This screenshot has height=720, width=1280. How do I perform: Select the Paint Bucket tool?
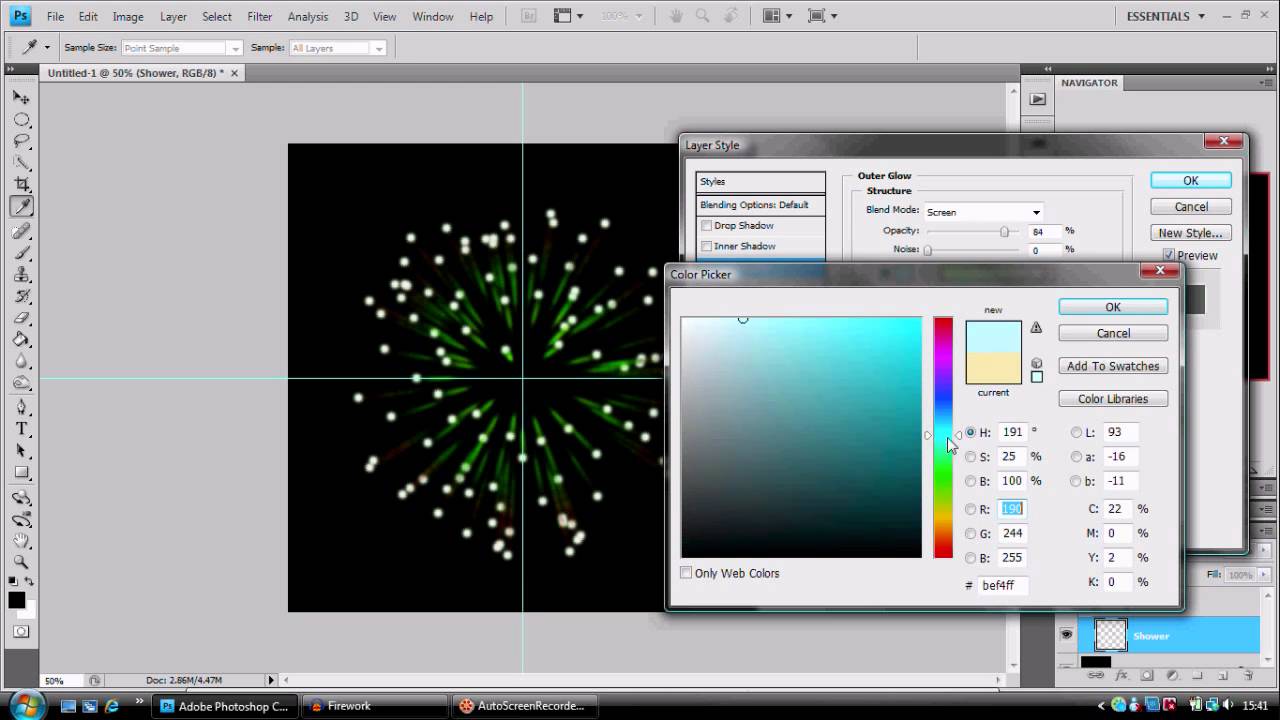tap(21, 340)
